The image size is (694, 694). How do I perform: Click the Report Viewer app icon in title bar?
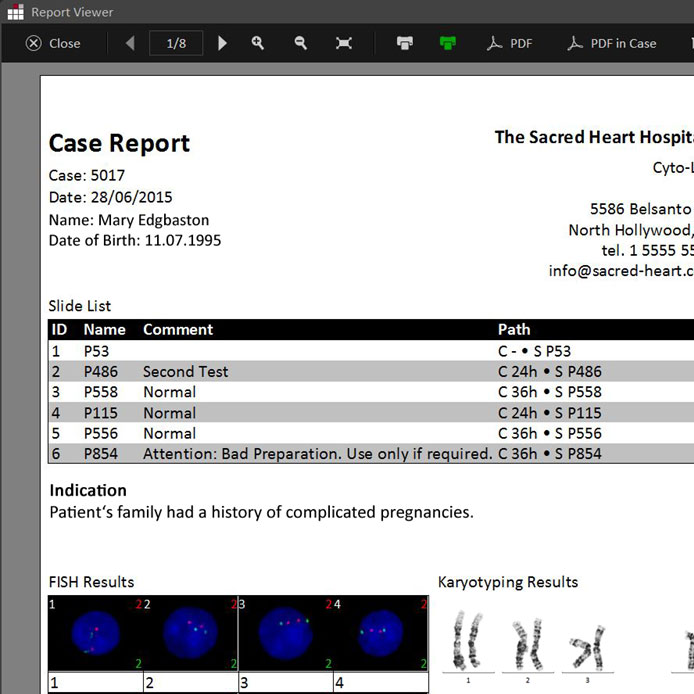(14, 12)
